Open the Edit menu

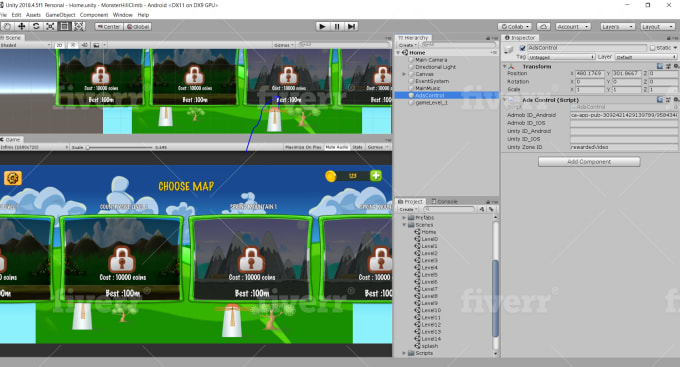click(16, 15)
